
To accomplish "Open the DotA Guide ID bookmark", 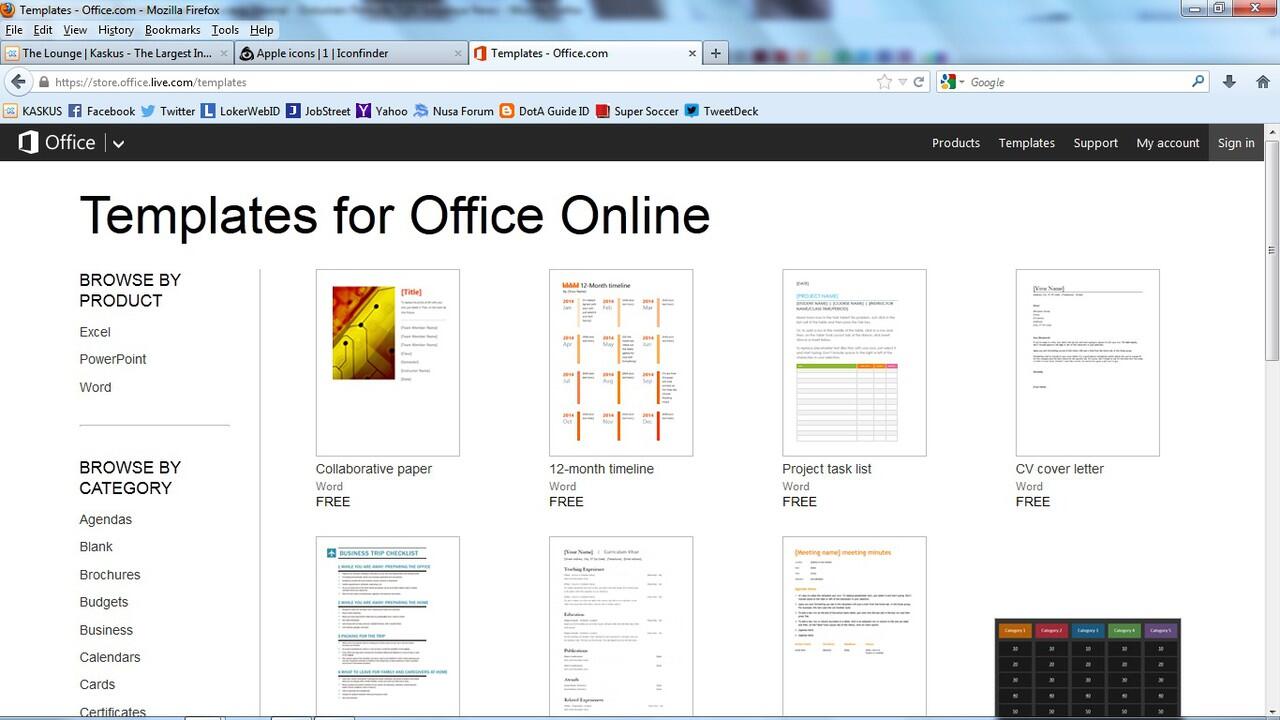I will [545, 111].
